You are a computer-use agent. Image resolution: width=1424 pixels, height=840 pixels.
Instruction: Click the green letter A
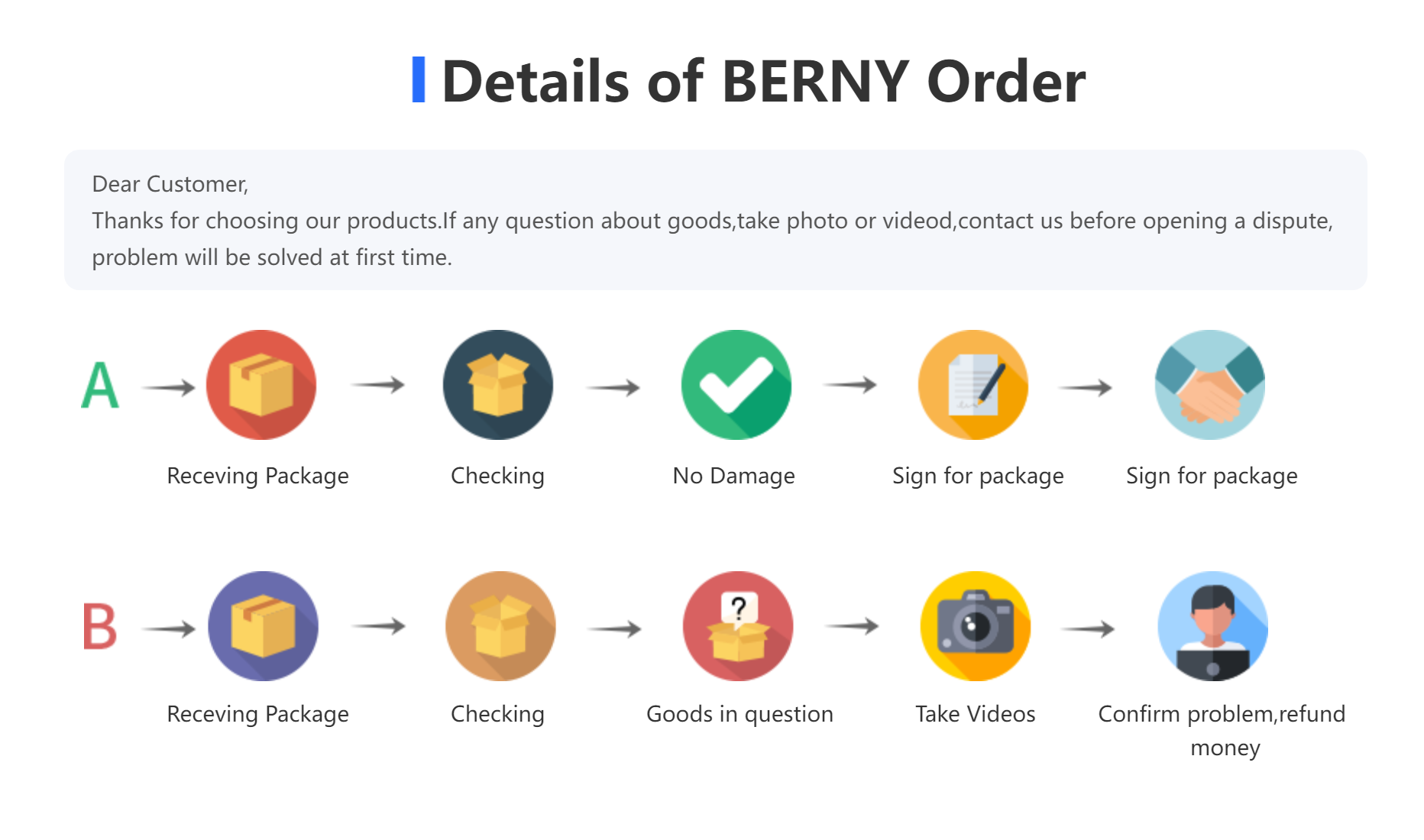pyautogui.click(x=100, y=385)
